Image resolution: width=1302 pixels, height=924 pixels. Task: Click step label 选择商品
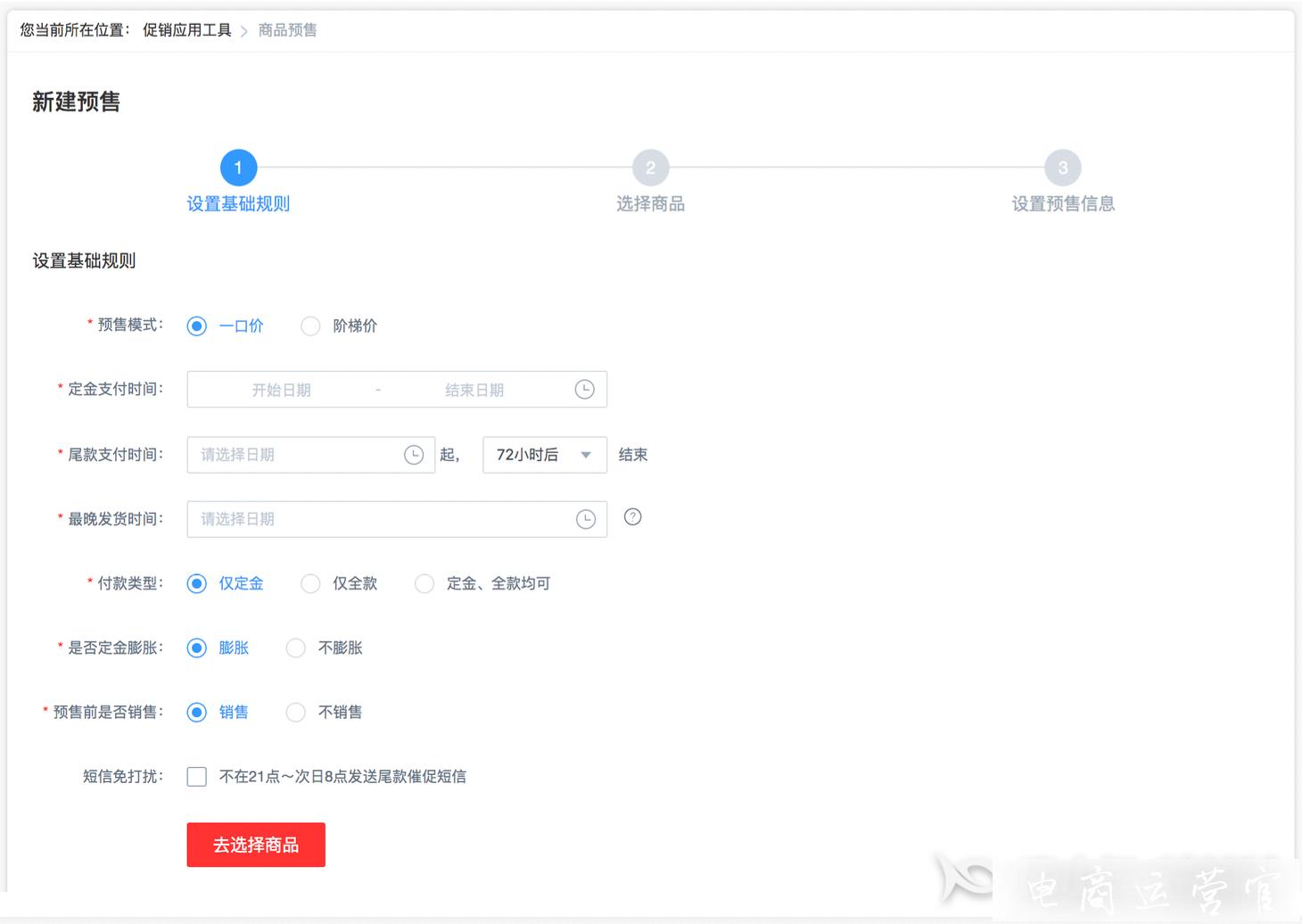coord(650,204)
